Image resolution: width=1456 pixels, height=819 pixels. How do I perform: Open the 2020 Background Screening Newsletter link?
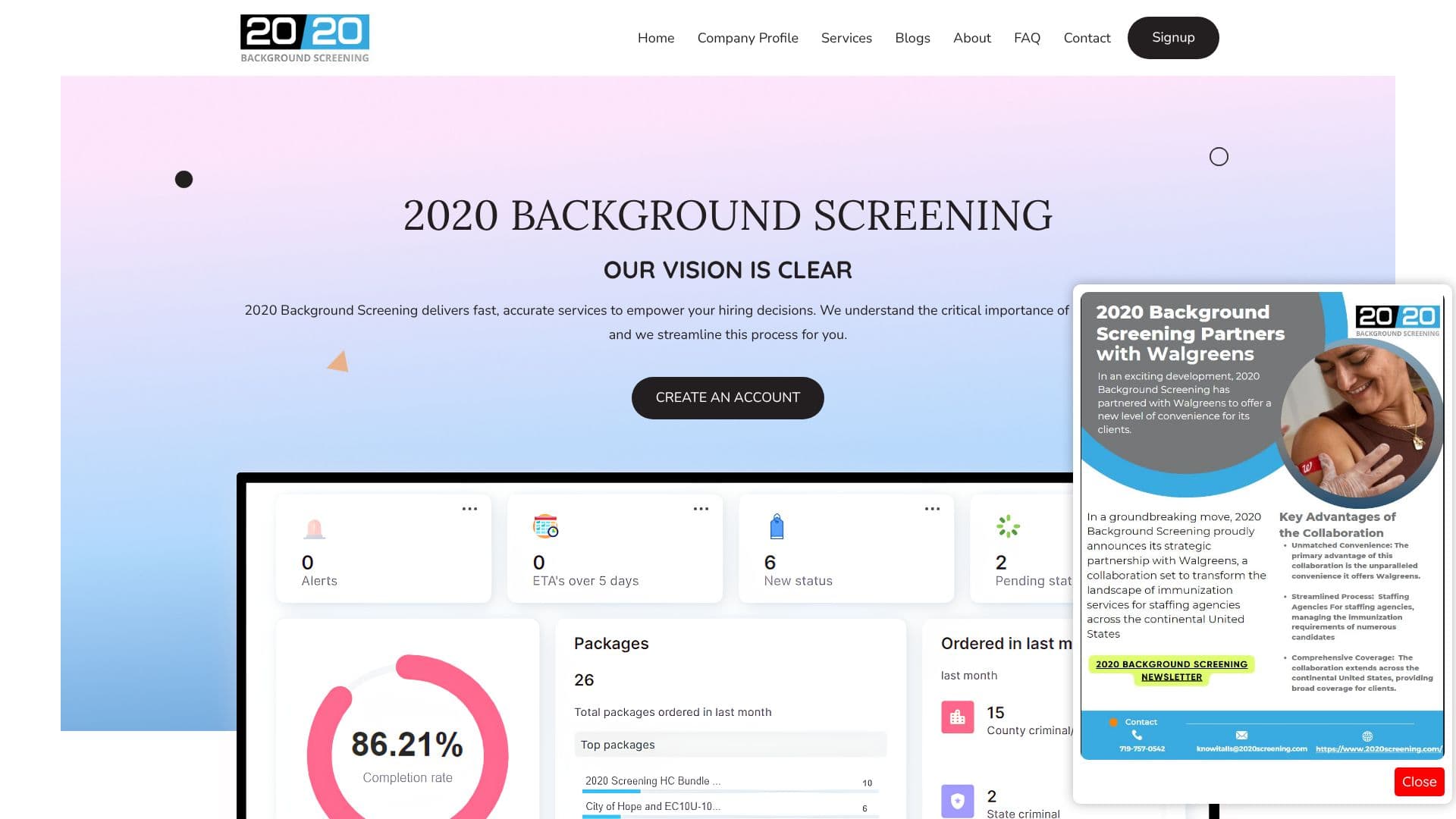click(x=1172, y=670)
